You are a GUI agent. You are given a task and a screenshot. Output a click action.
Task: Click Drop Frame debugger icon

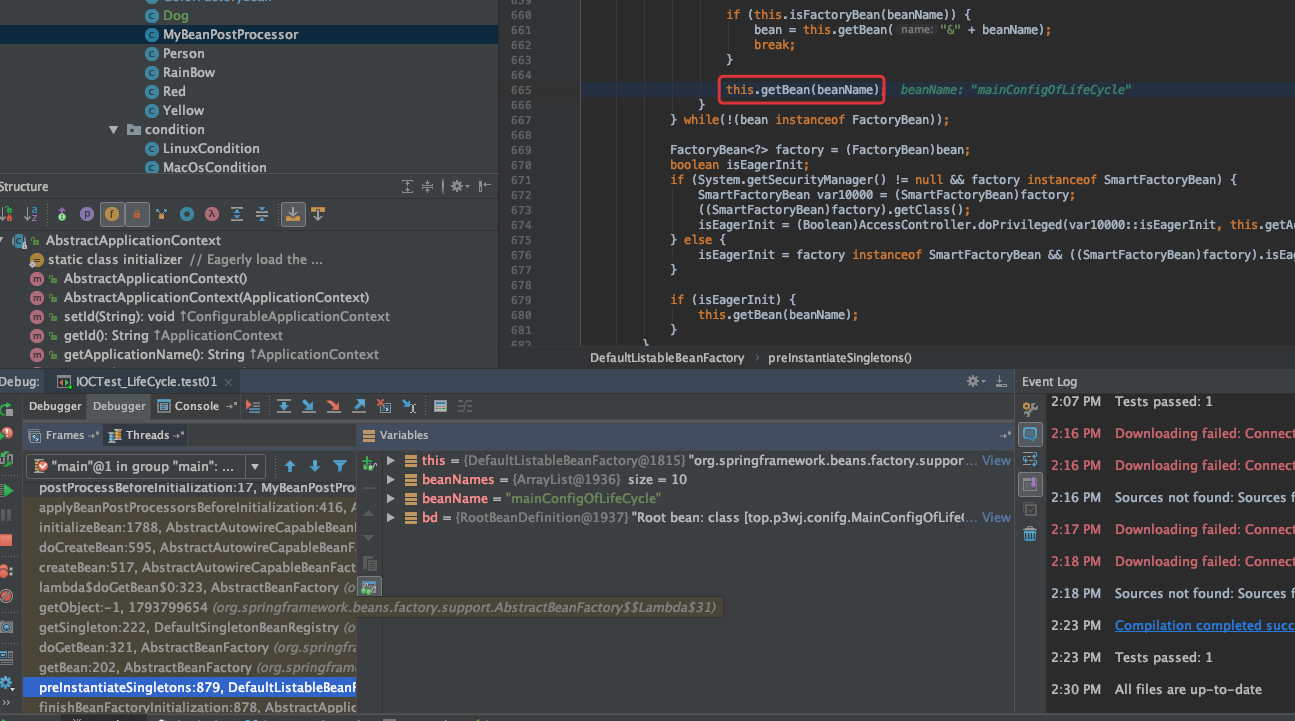point(384,406)
